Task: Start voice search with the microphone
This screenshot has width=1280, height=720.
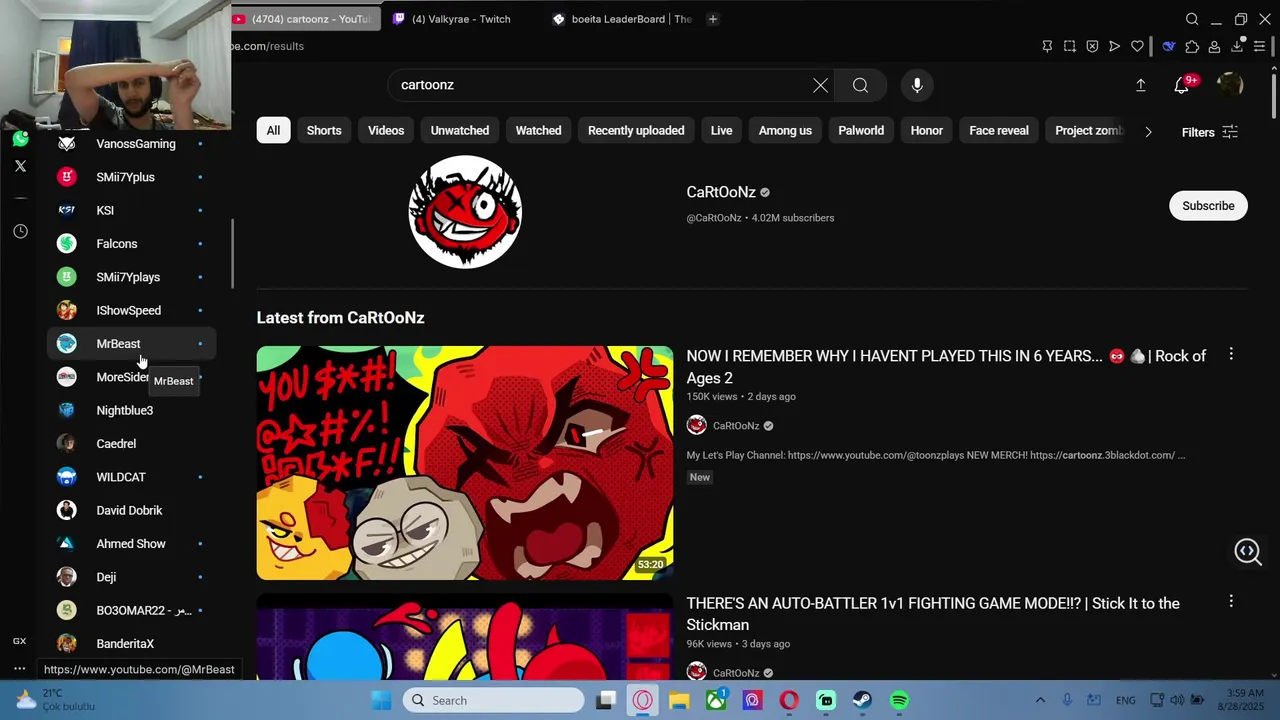Action: pos(917,85)
